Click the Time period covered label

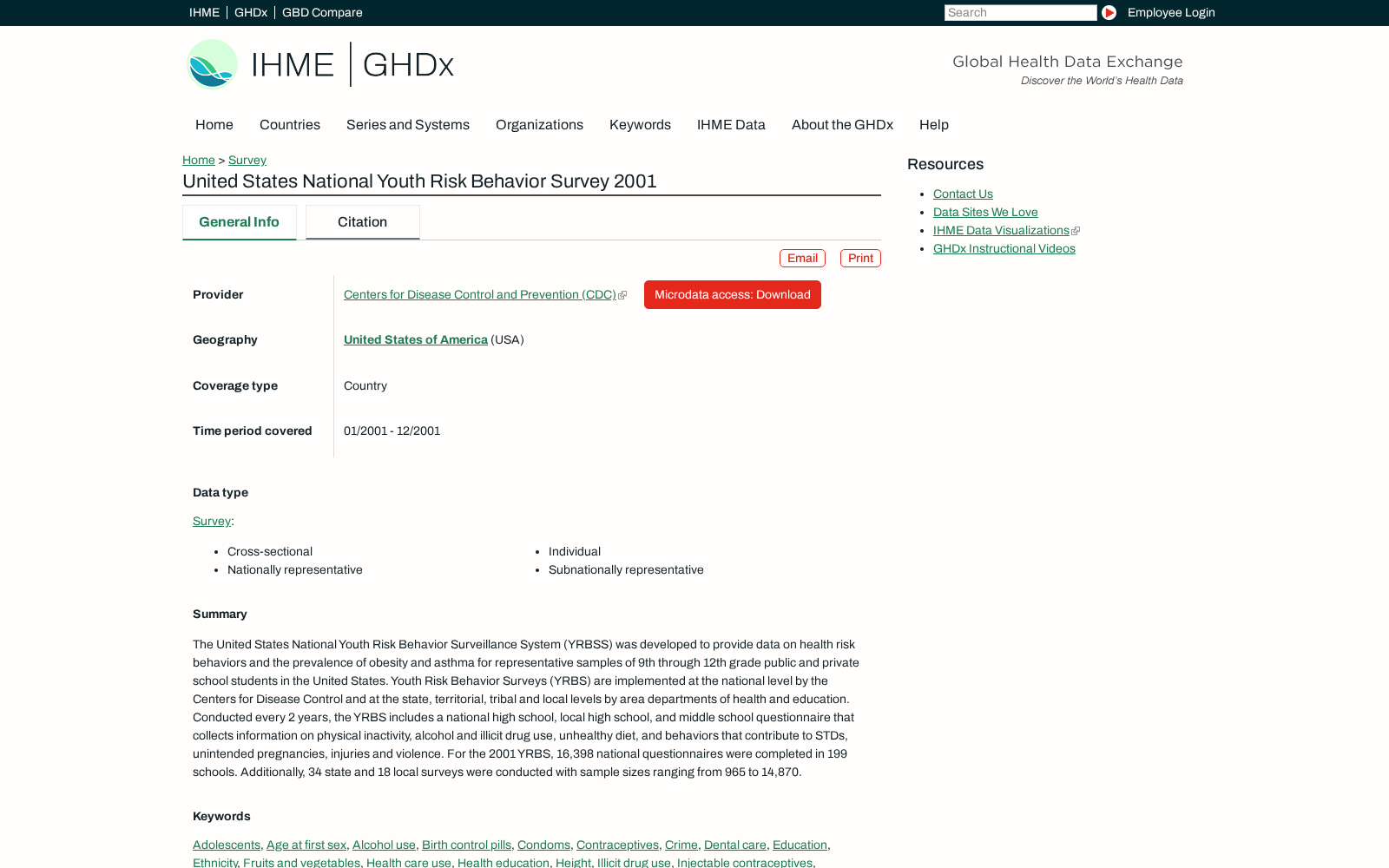pyautogui.click(x=252, y=431)
